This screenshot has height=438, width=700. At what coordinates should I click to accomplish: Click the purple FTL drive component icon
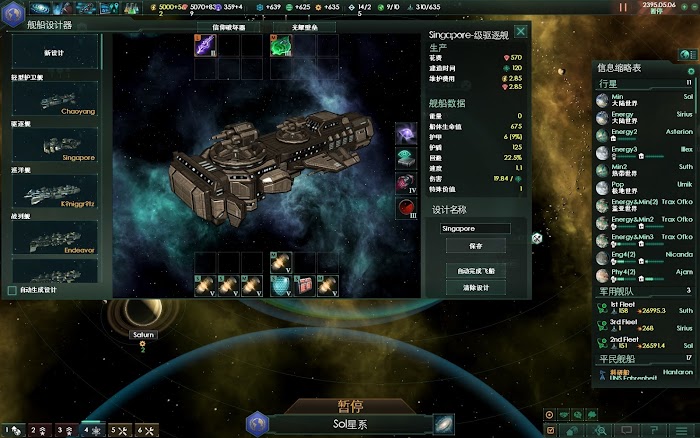click(406, 133)
